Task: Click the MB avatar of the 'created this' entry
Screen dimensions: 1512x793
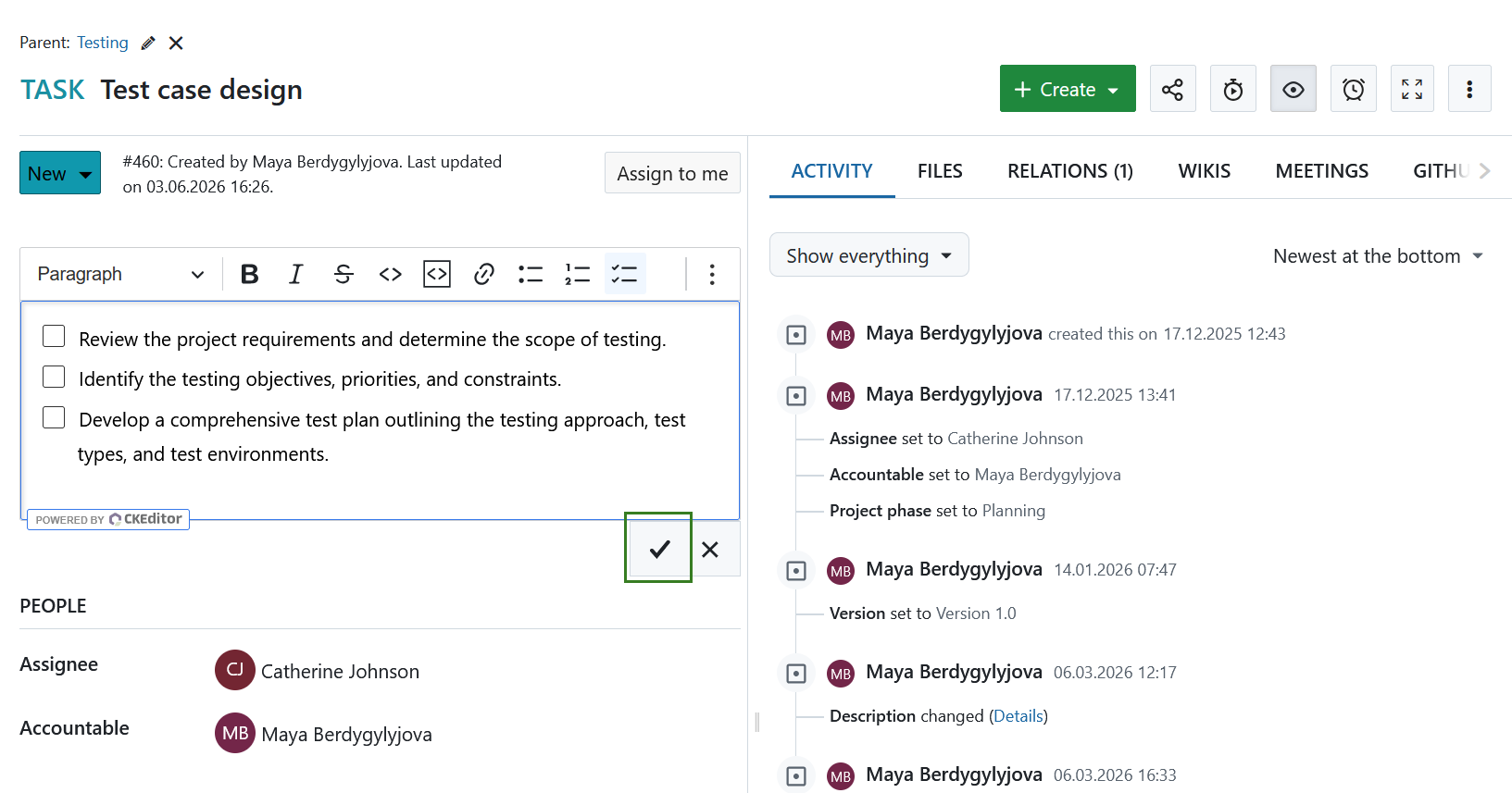Action: pos(841,335)
